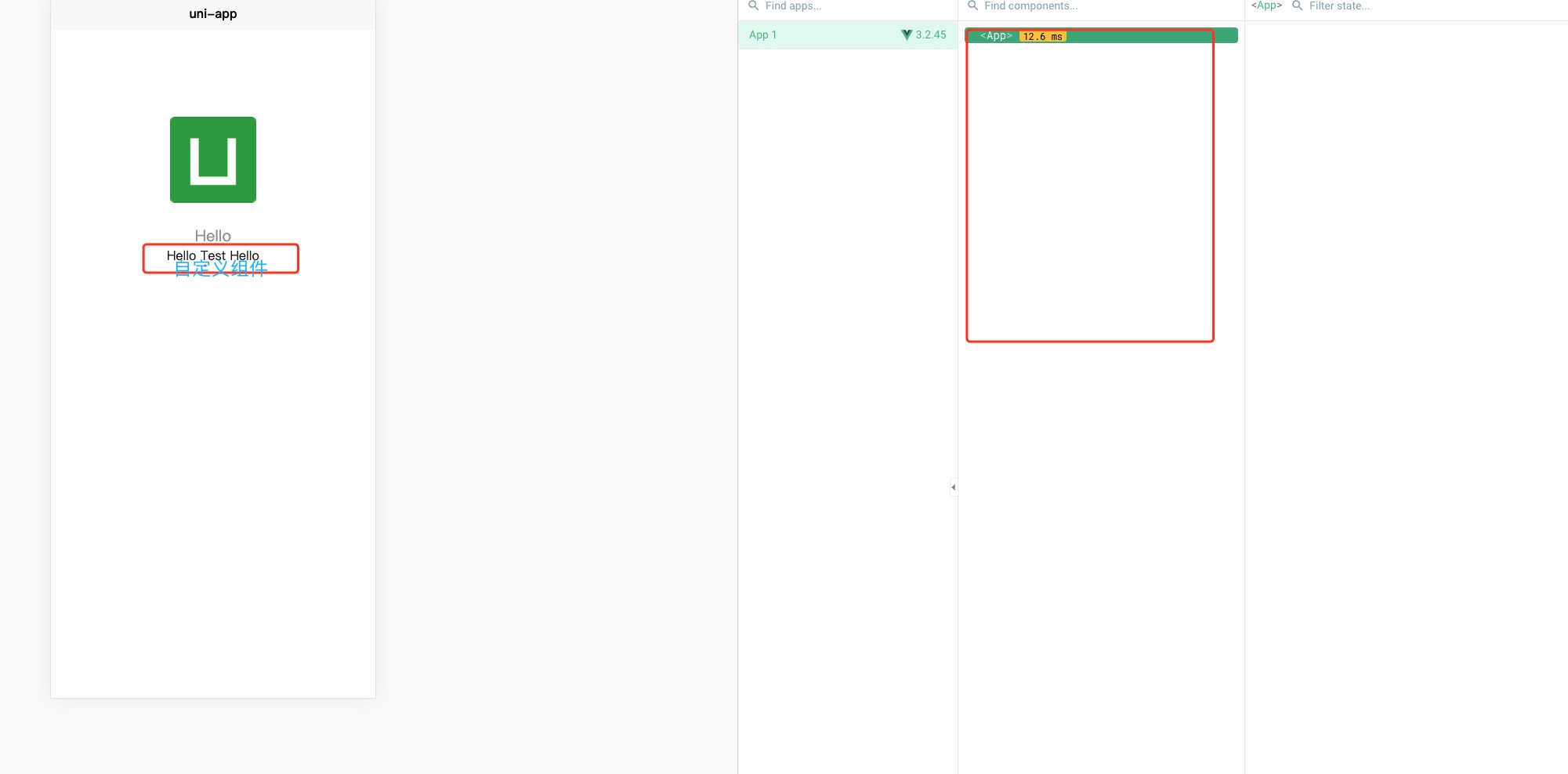The image size is (1568, 774).
Task: Click the Find apps magnifier icon
Action: [753, 5]
